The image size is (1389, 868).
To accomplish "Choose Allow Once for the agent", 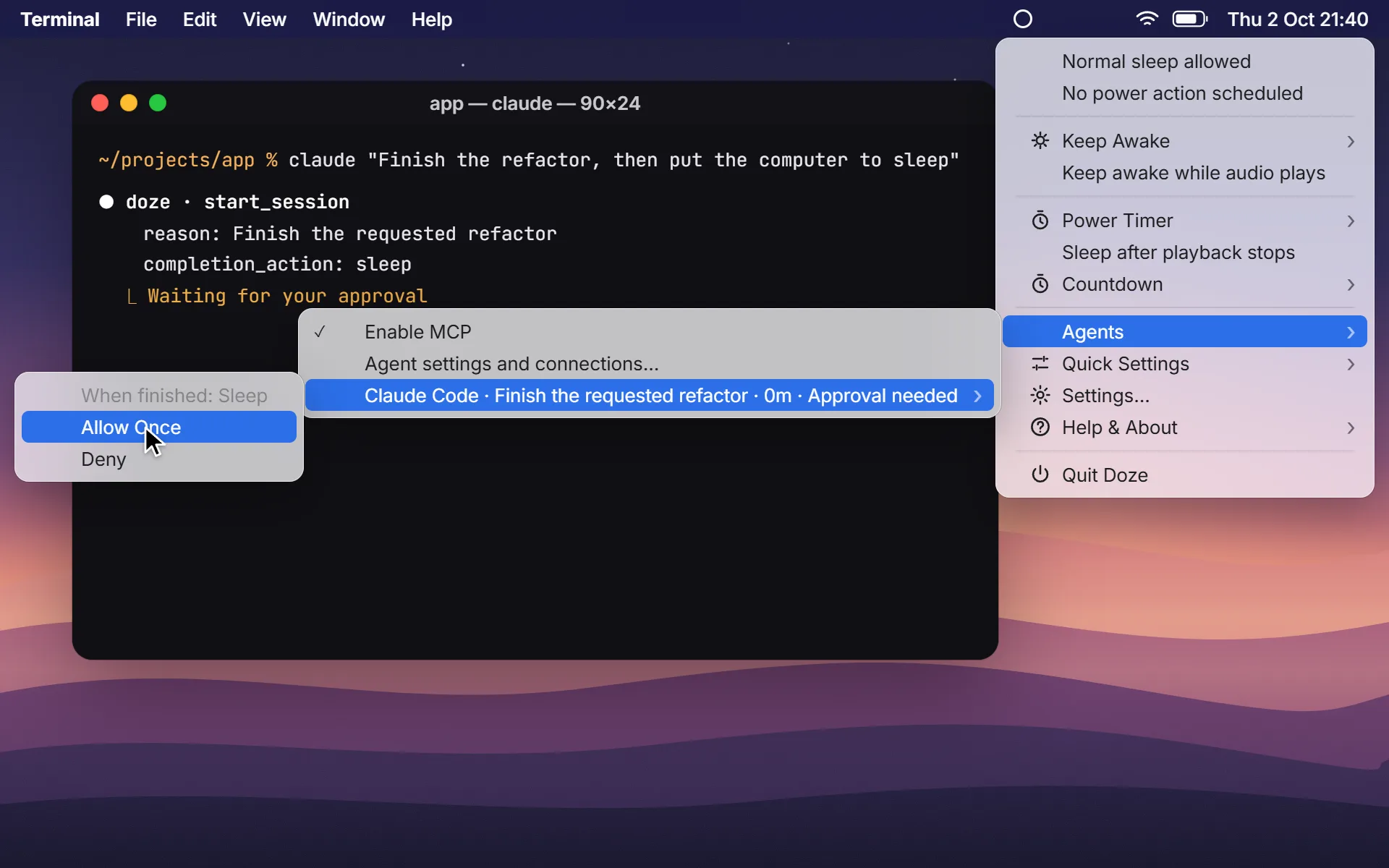I will click(159, 427).
